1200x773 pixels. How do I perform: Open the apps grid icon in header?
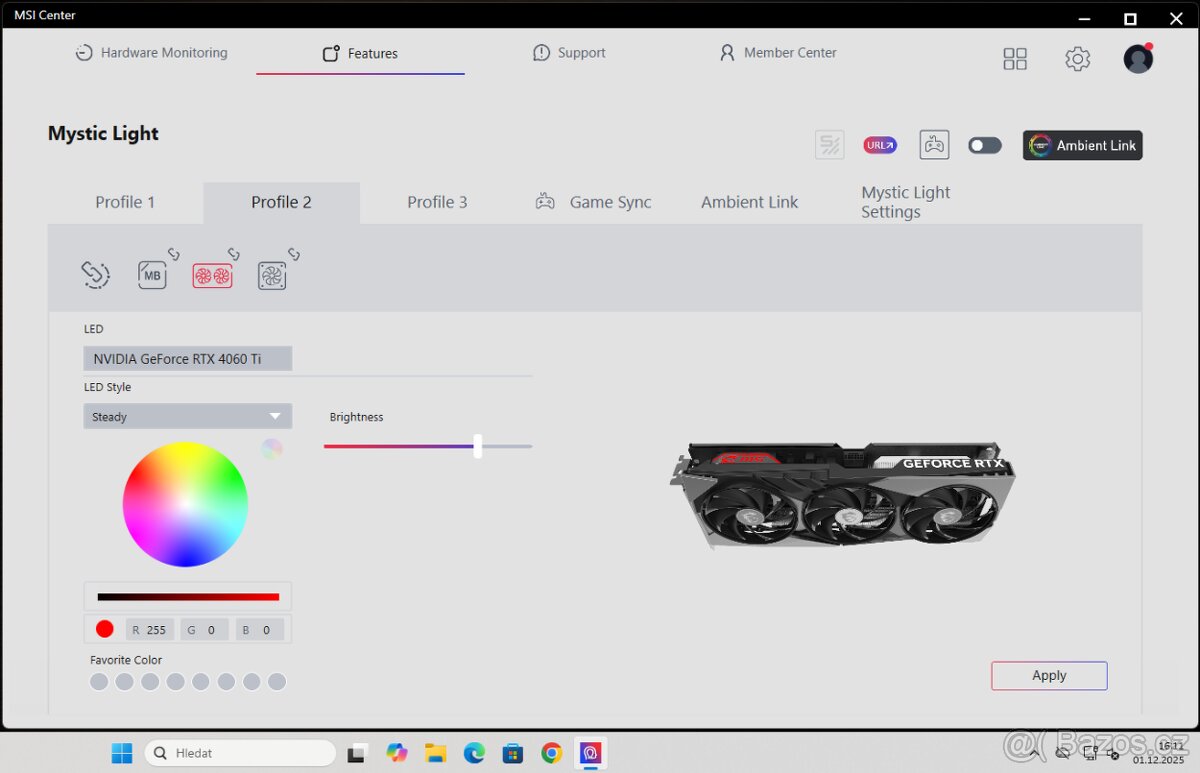click(1015, 59)
